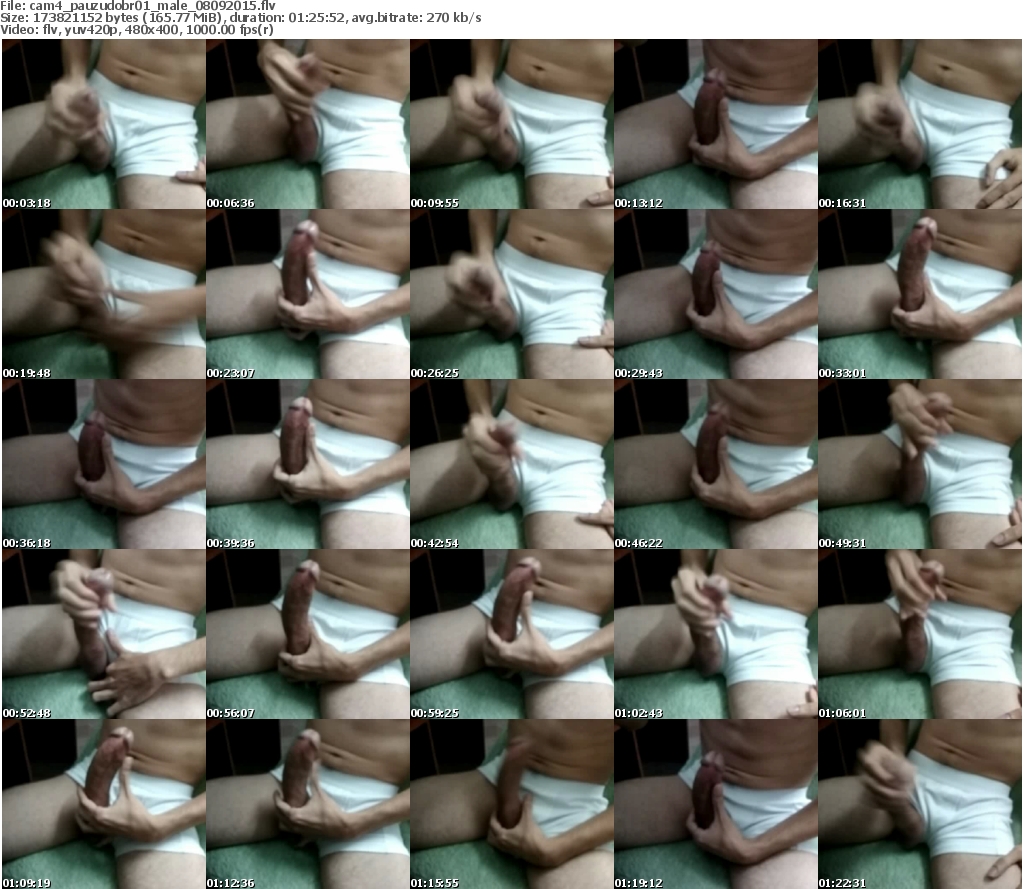View the frame stamped 01:19:12

coord(716,803)
